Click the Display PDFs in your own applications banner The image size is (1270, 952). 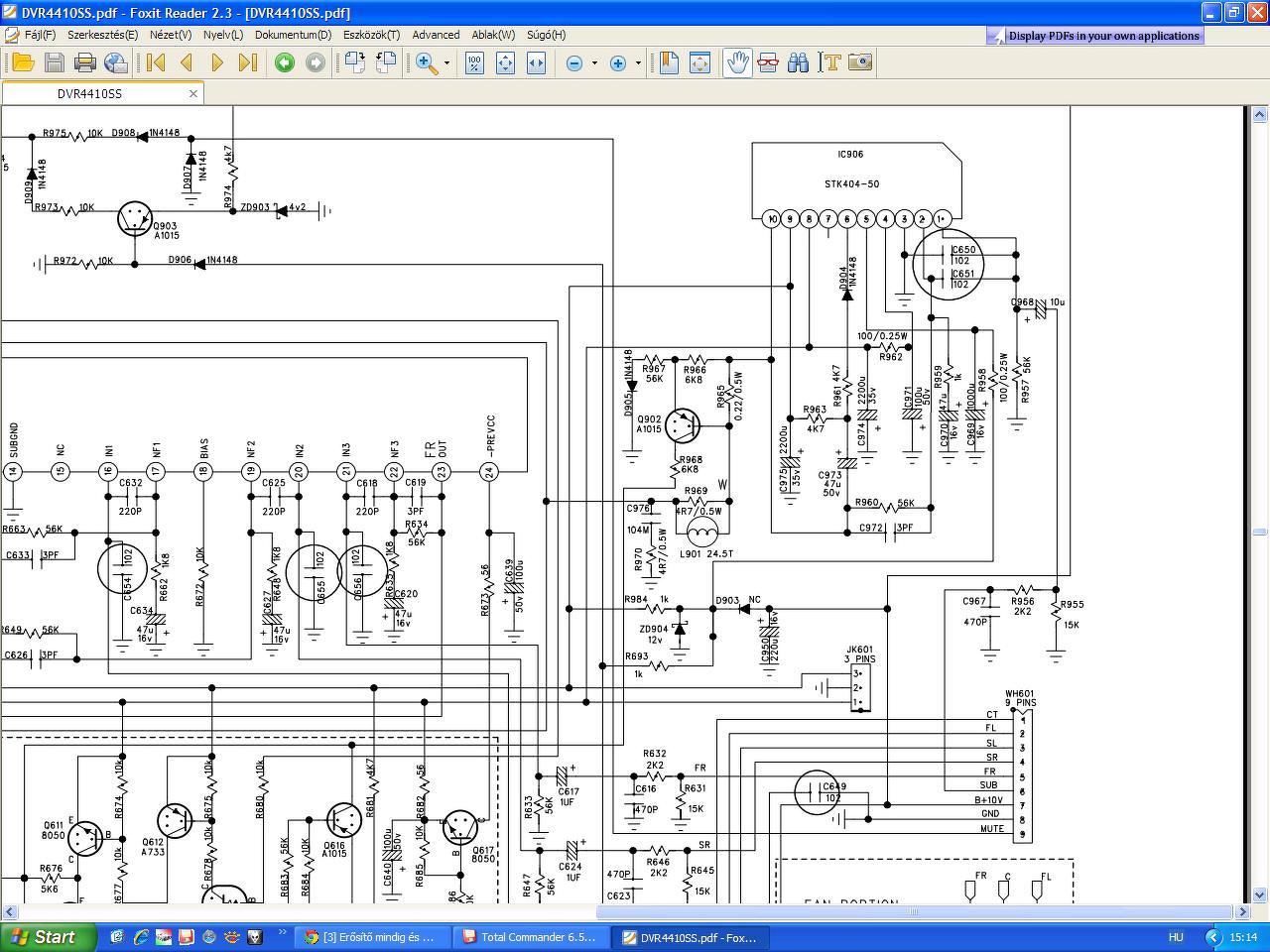[1094, 36]
